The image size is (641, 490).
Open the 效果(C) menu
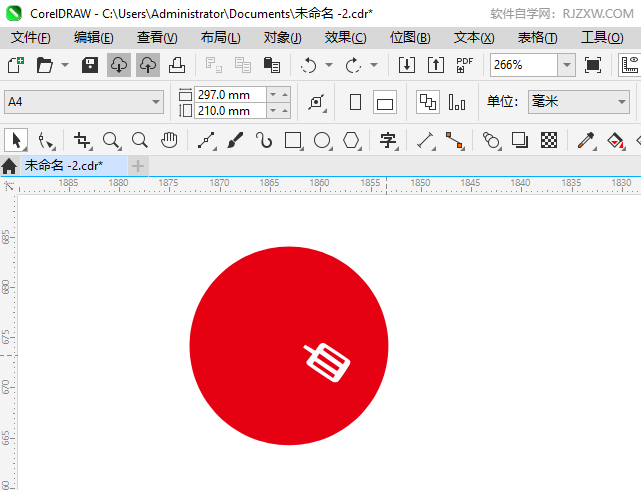(x=345, y=38)
